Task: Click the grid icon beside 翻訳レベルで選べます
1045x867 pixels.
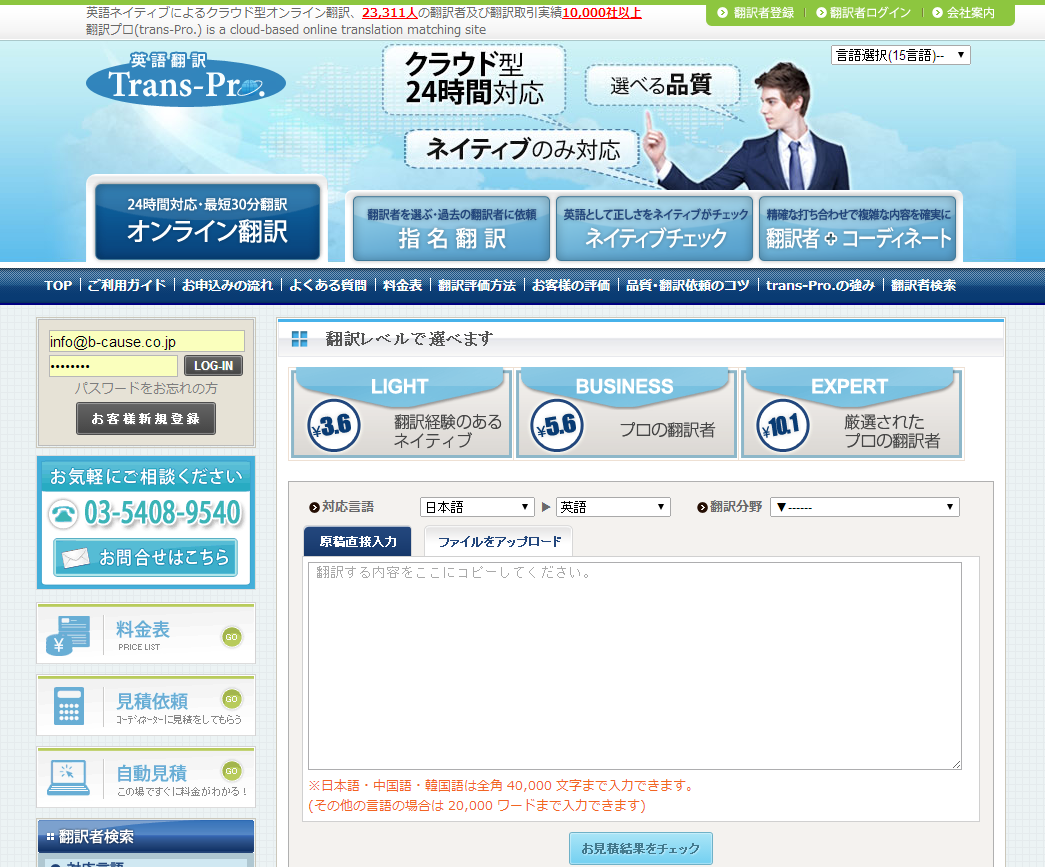Action: (x=300, y=339)
